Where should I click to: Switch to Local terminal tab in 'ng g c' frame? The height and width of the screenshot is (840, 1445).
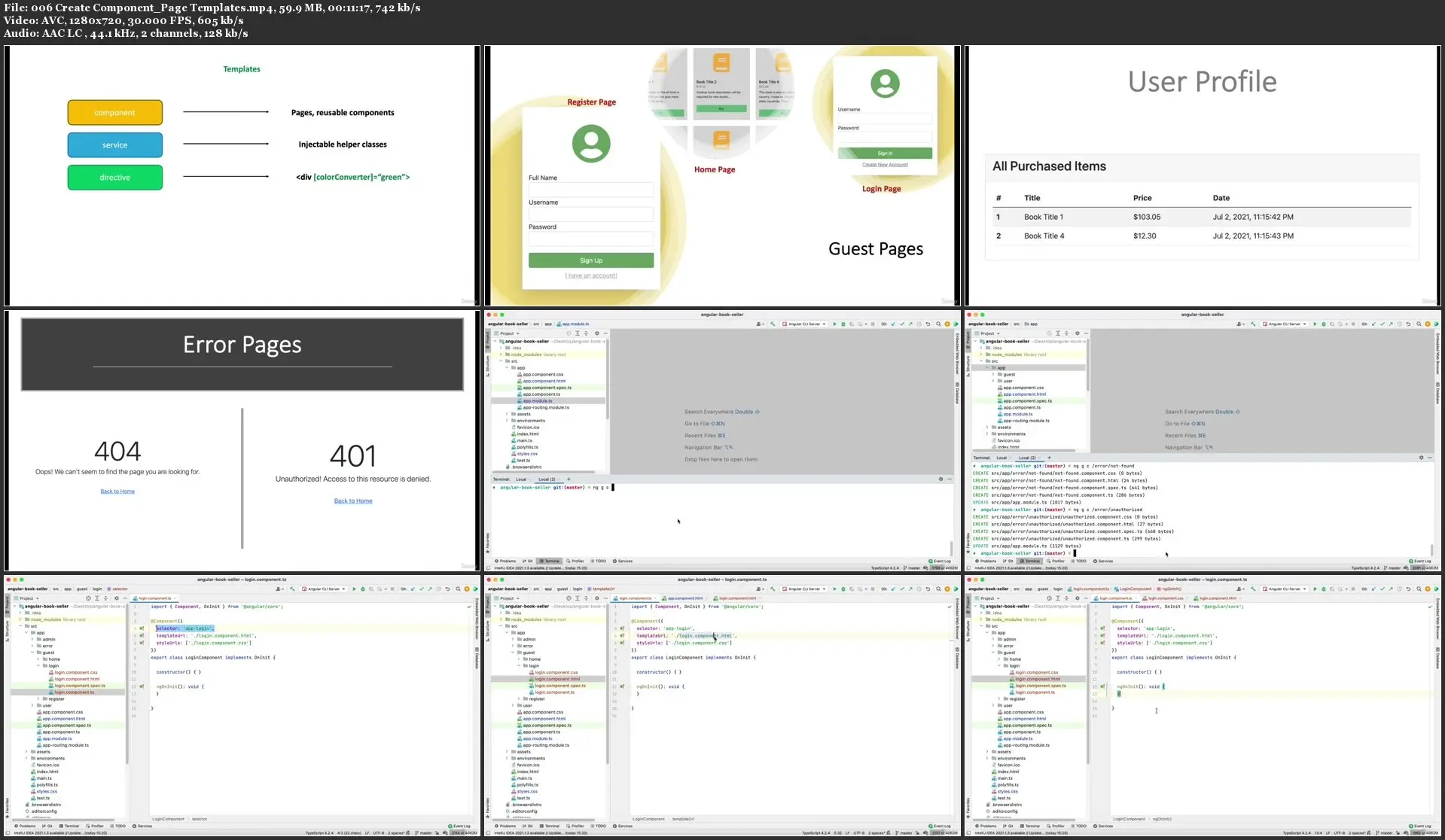pyautogui.click(x=520, y=479)
